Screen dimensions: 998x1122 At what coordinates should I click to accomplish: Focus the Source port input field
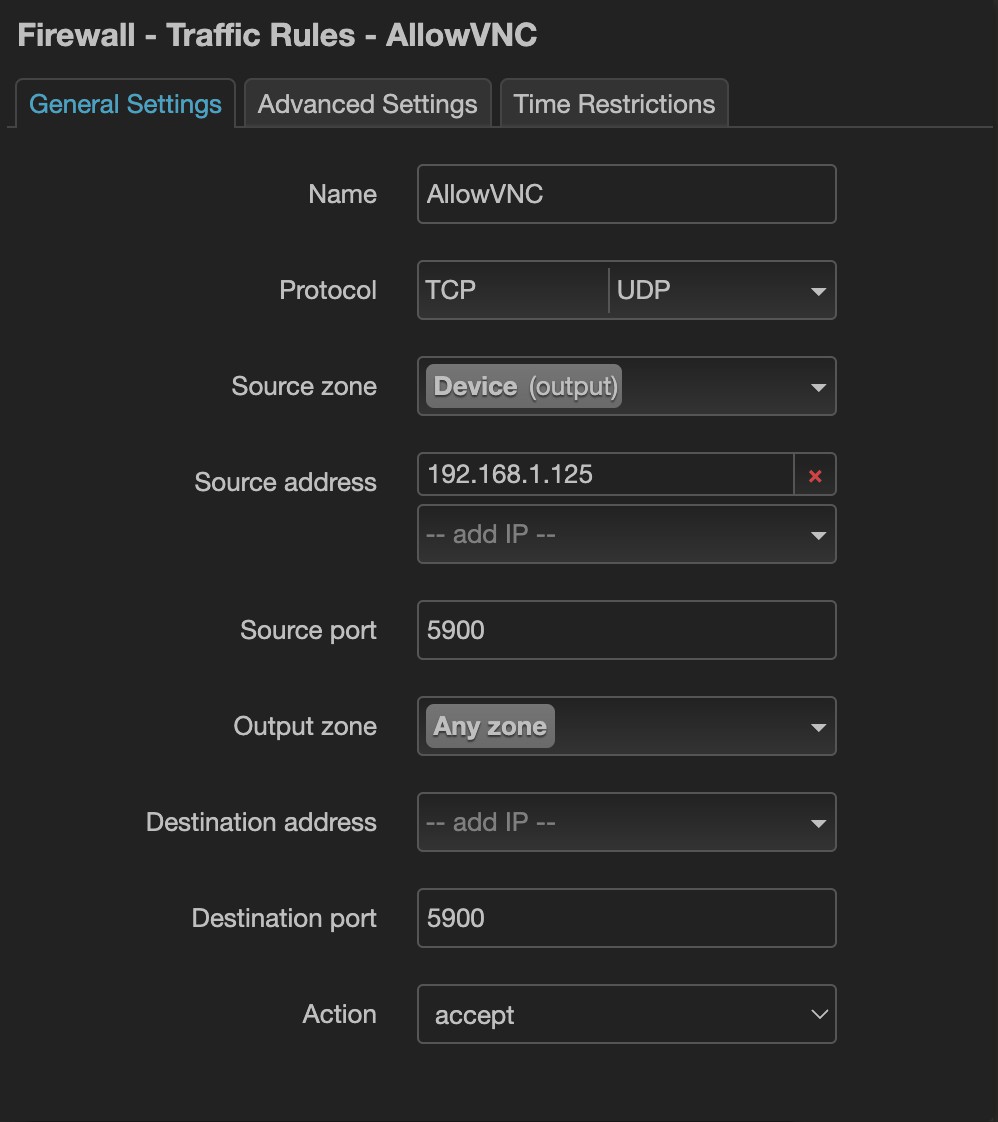(626, 631)
